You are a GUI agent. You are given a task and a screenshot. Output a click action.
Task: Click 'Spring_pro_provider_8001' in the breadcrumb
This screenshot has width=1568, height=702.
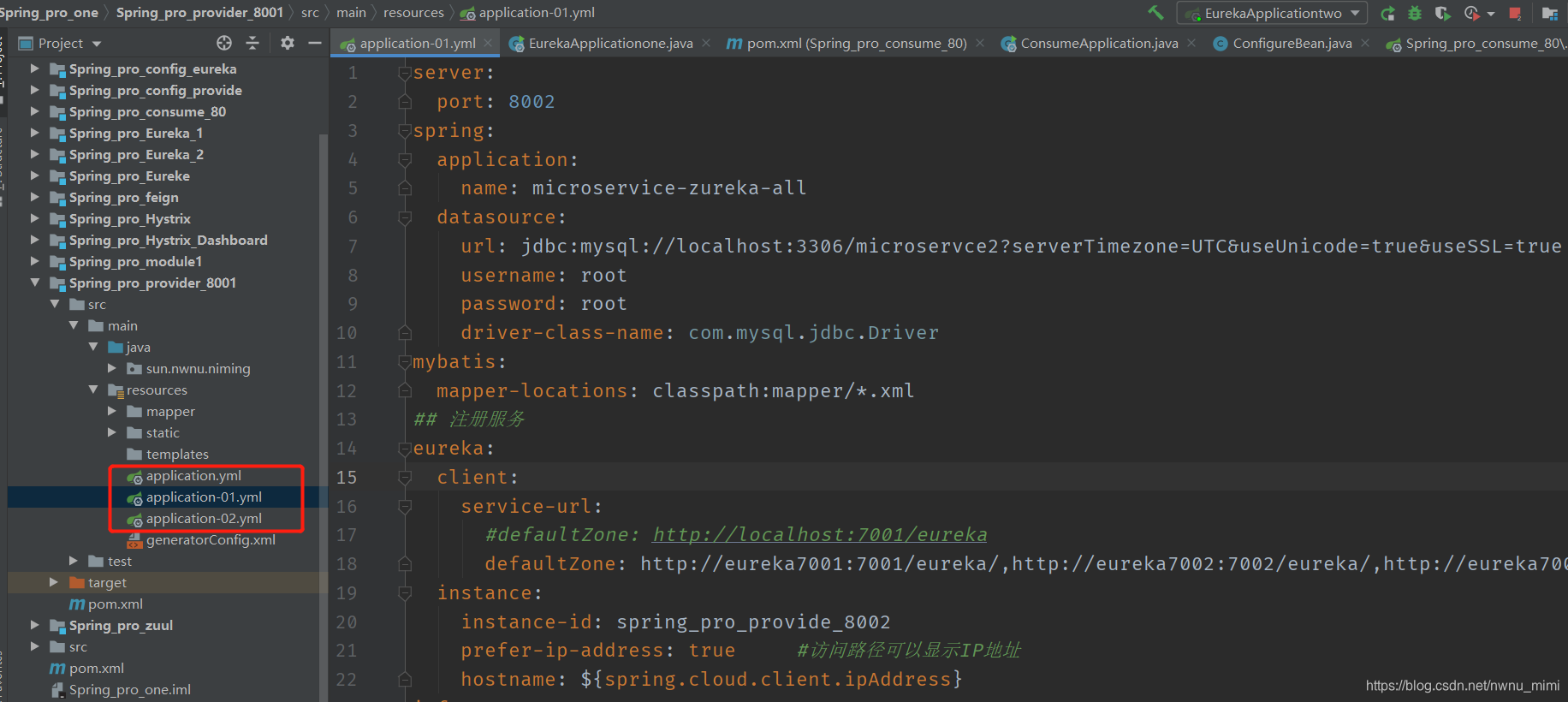click(199, 13)
